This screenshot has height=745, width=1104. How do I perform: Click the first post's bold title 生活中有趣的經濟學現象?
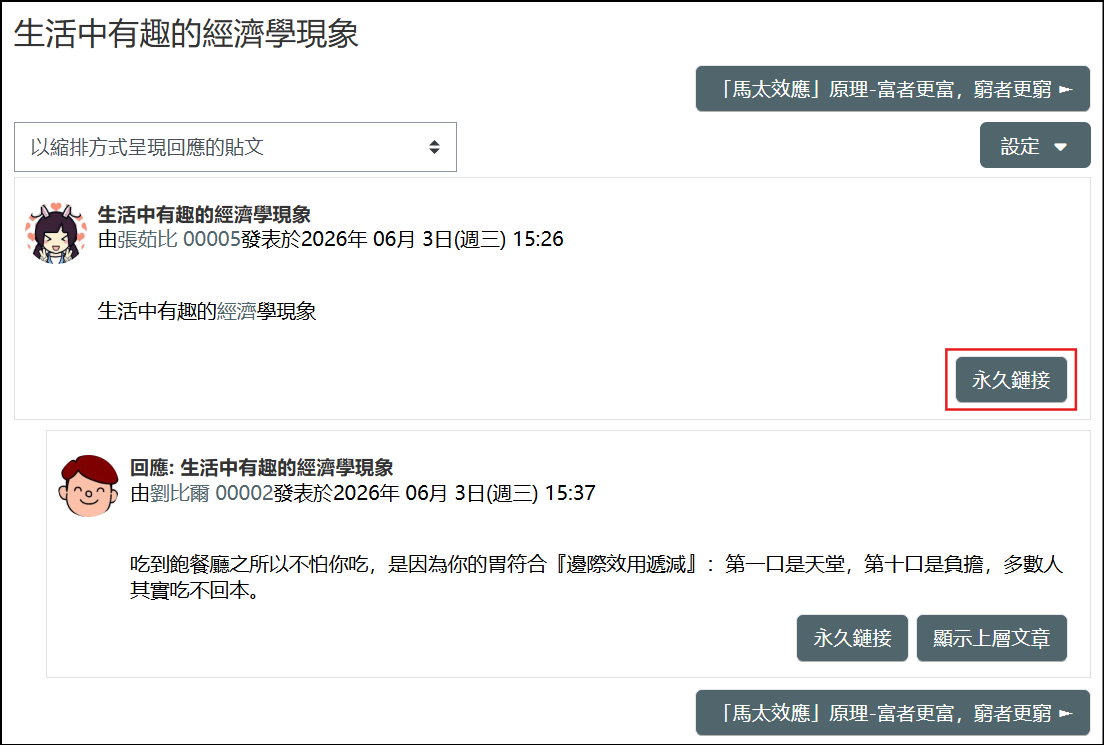204,214
